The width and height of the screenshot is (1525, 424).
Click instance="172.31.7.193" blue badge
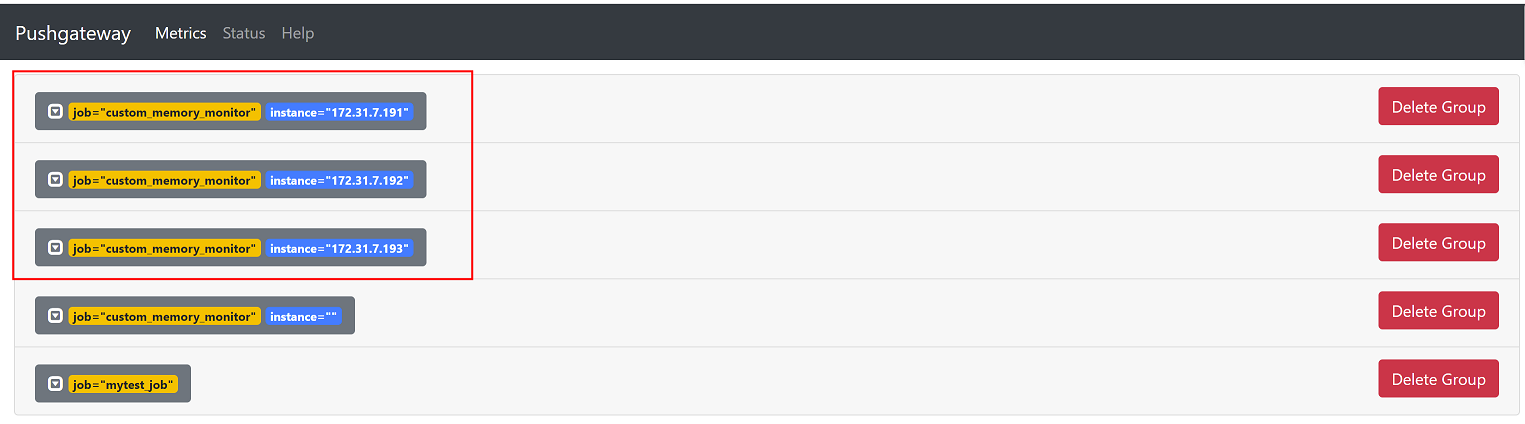[x=339, y=248]
